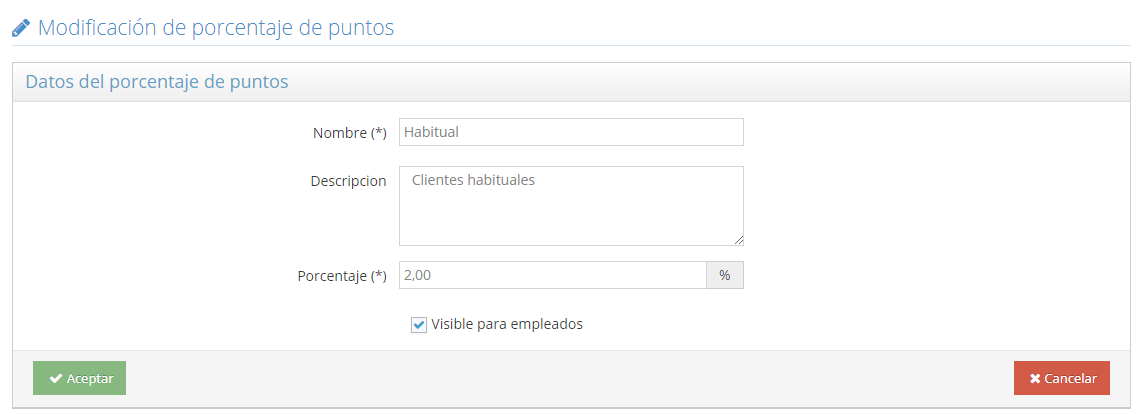The width and height of the screenshot is (1137, 414).
Task: Click the divider line under the page title
Action: pyautogui.click(x=570, y=45)
